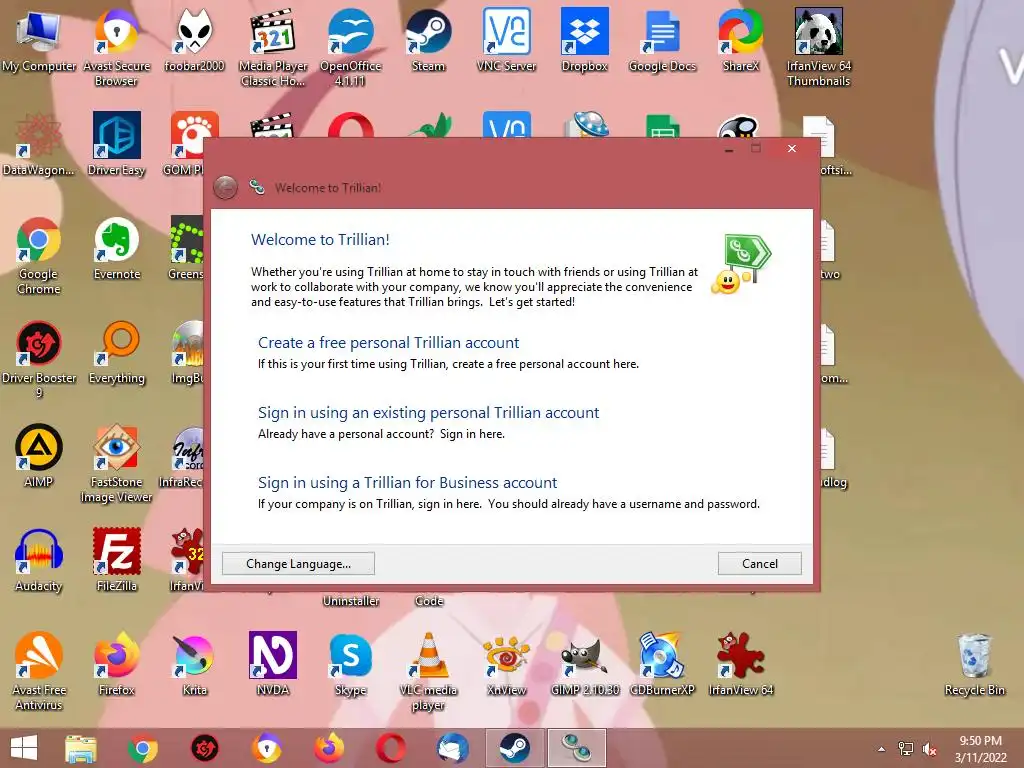Select the AIMP desktop icon
1024x768 pixels.
(39, 456)
